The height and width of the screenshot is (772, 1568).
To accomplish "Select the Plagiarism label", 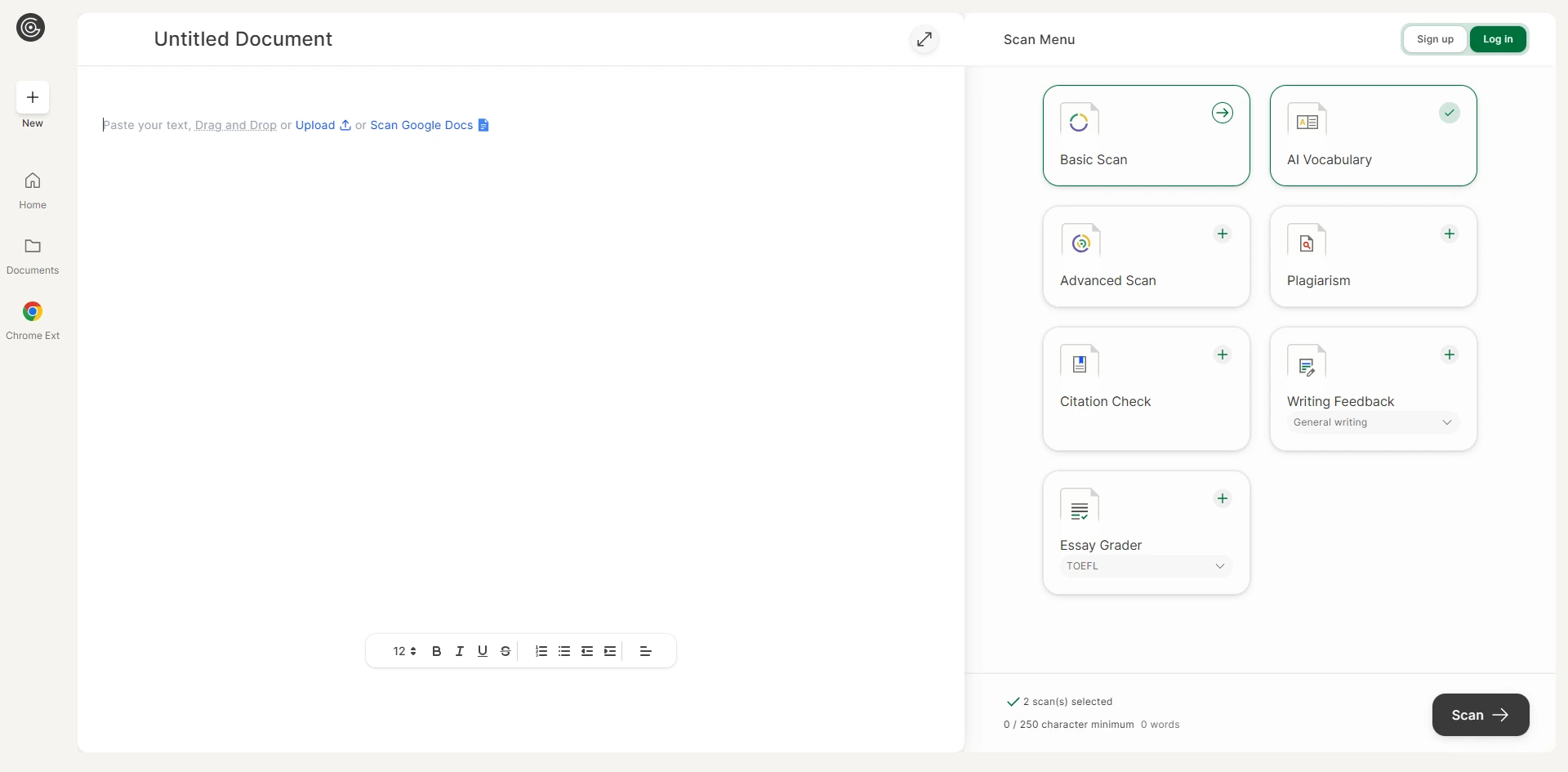I will point(1319,281).
